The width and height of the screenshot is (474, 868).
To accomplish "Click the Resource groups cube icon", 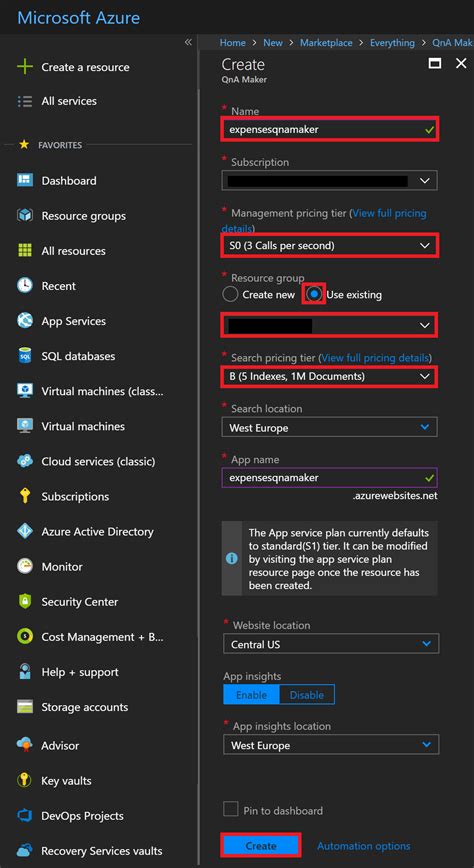I will (25, 215).
